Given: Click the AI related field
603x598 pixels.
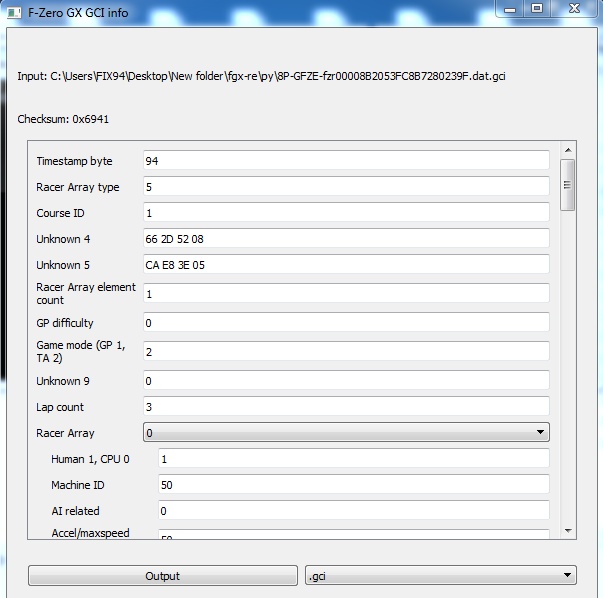Looking at the screenshot, I should point(354,511).
